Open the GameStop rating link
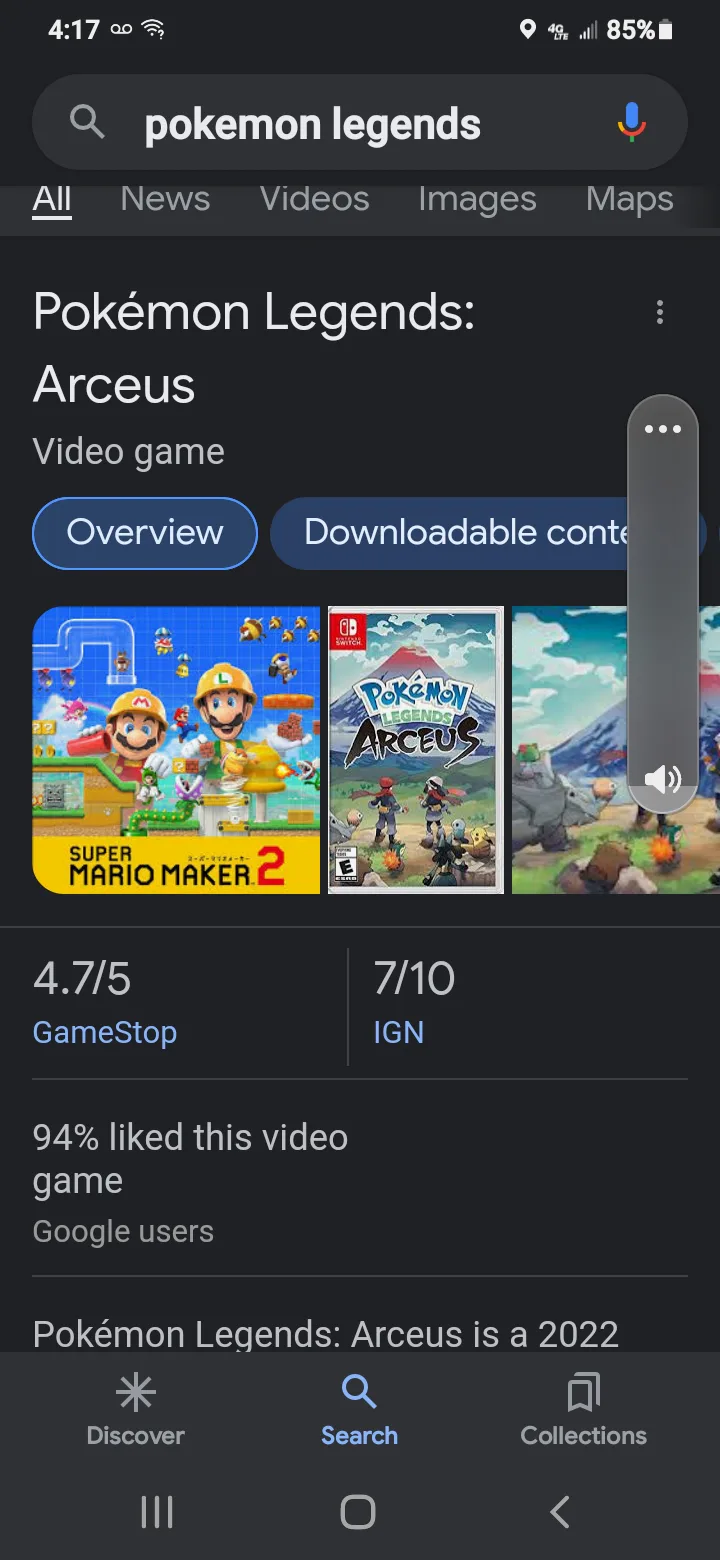The height and width of the screenshot is (1560, 720). (x=105, y=1032)
